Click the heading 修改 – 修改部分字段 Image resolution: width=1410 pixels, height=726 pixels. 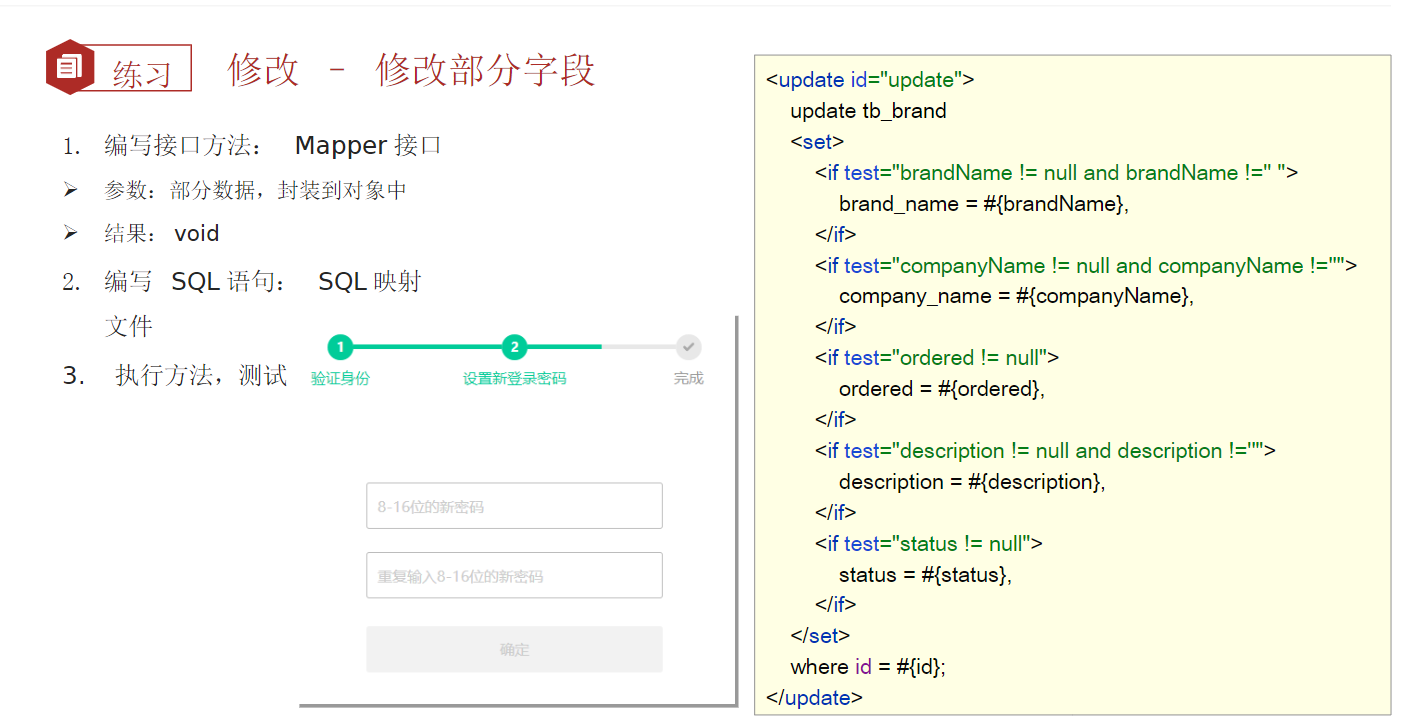point(411,69)
